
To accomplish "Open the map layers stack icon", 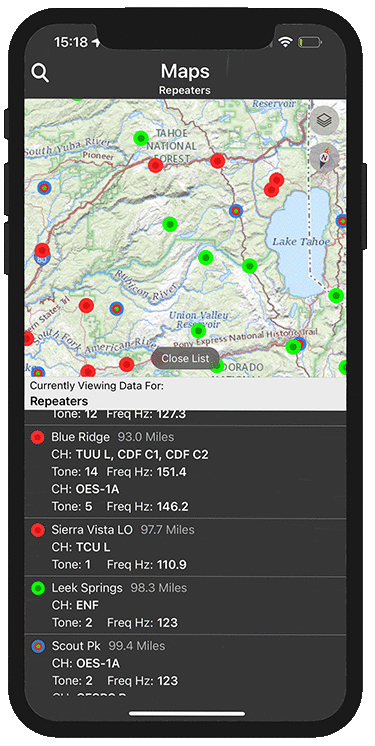I will click(x=325, y=120).
